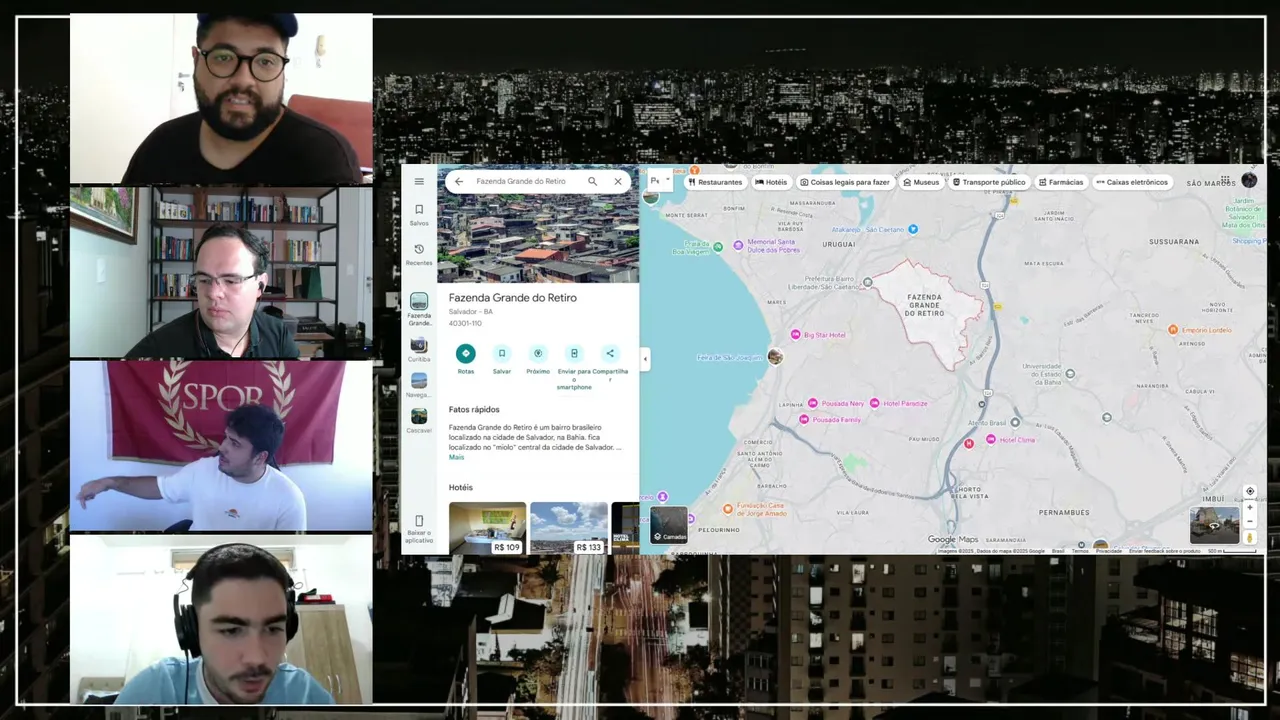
Task: Click the Feira de São Joaquim photo pin
Action: click(x=775, y=356)
